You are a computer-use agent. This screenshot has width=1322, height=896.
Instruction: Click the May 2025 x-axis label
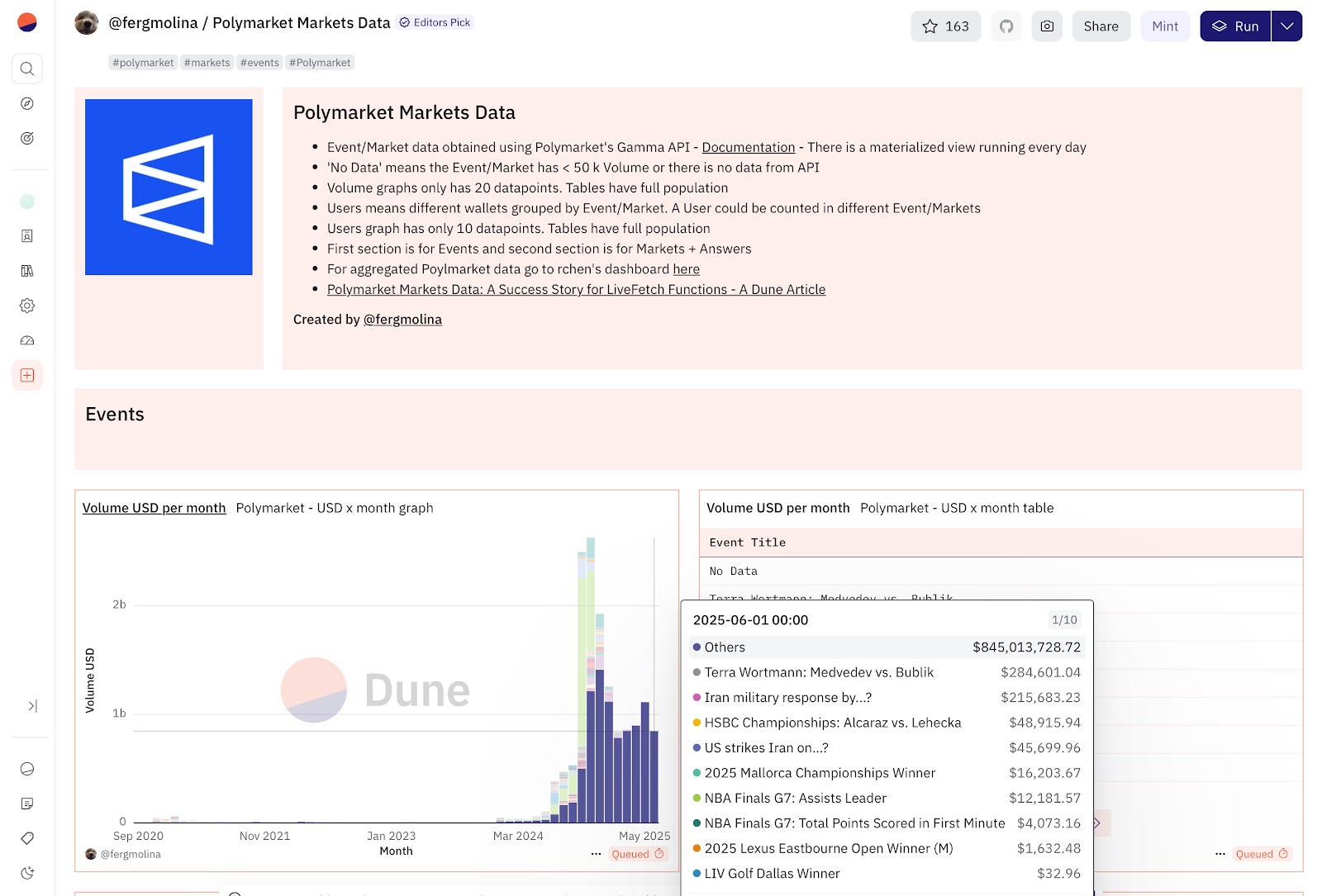(644, 836)
